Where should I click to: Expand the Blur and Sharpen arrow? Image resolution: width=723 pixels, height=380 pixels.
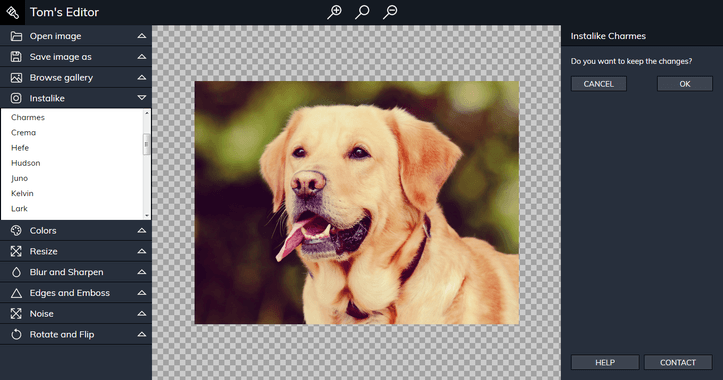tap(142, 272)
